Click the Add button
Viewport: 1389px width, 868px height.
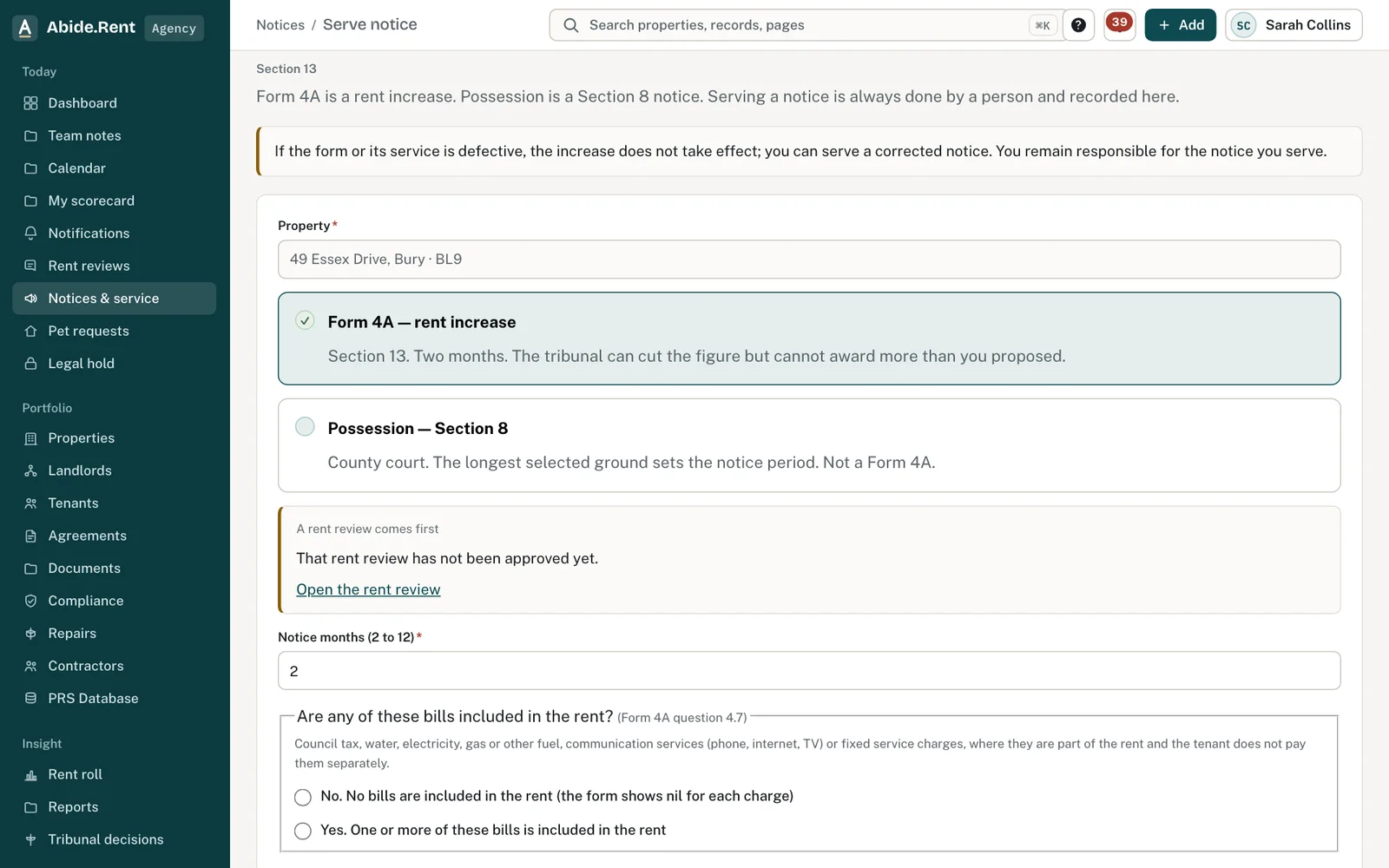[1180, 25]
